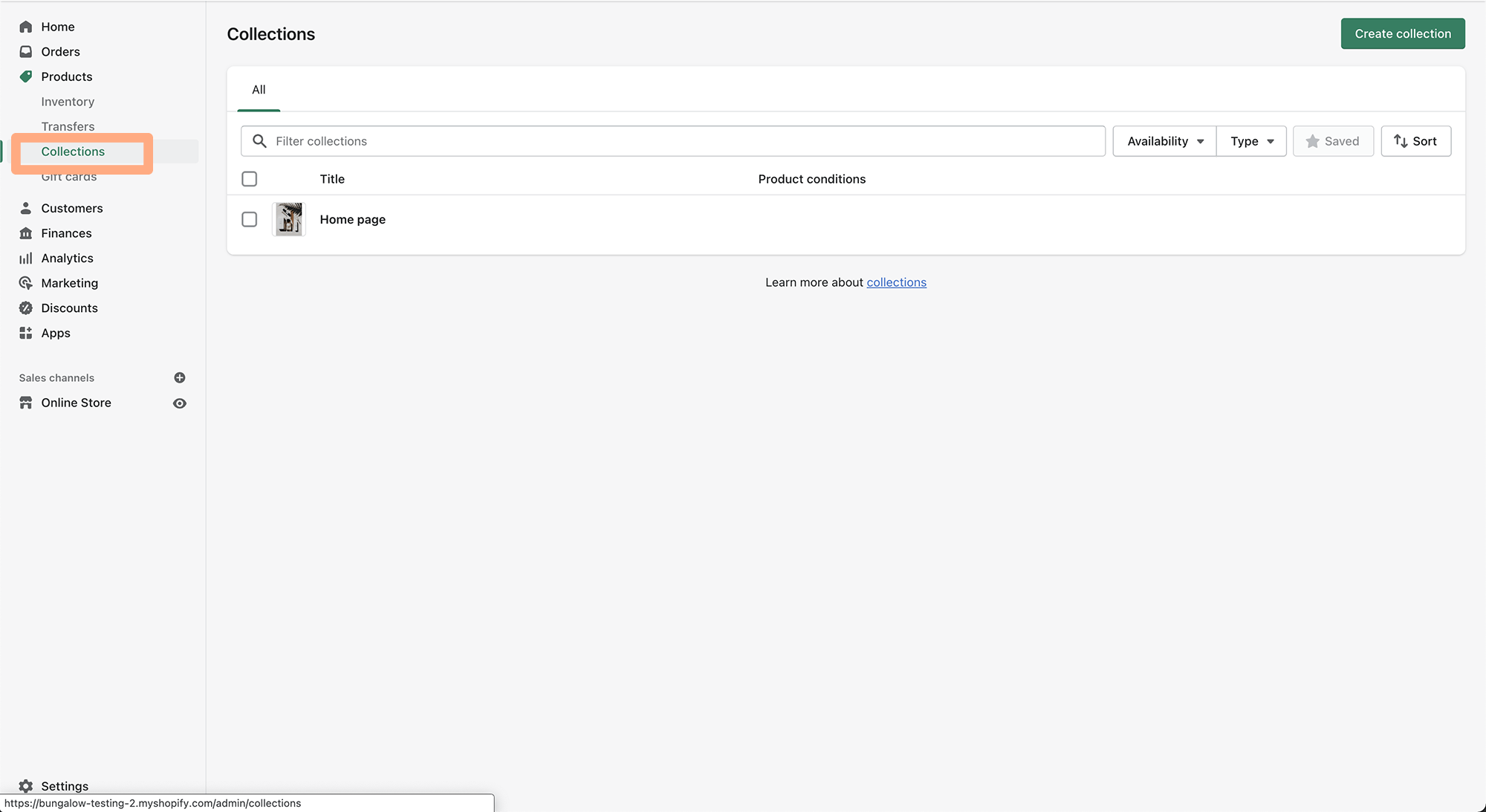Go to Marketing section
This screenshot has width=1486, height=812.
[x=70, y=283]
